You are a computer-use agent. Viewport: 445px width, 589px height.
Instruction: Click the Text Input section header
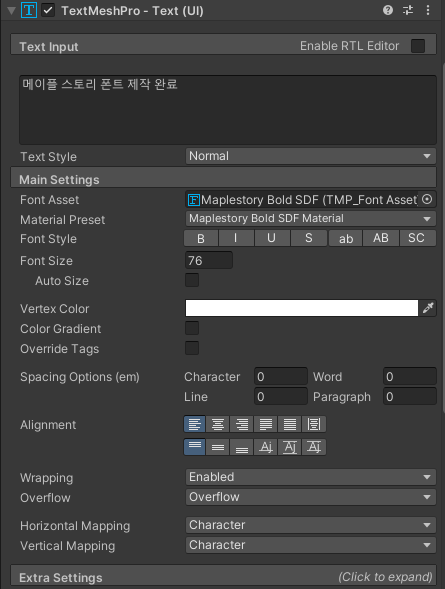(x=223, y=45)
